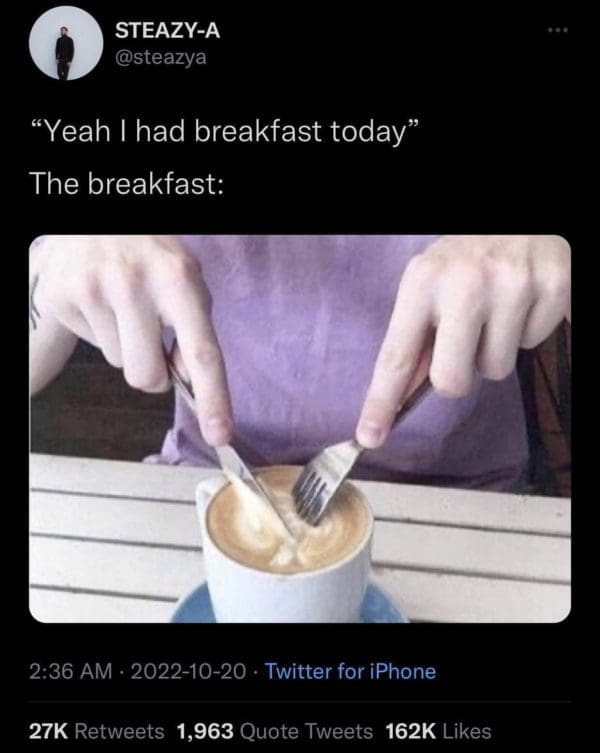Click the "Likes" label word
Screen dimensions: 600x753
point(466,731)
